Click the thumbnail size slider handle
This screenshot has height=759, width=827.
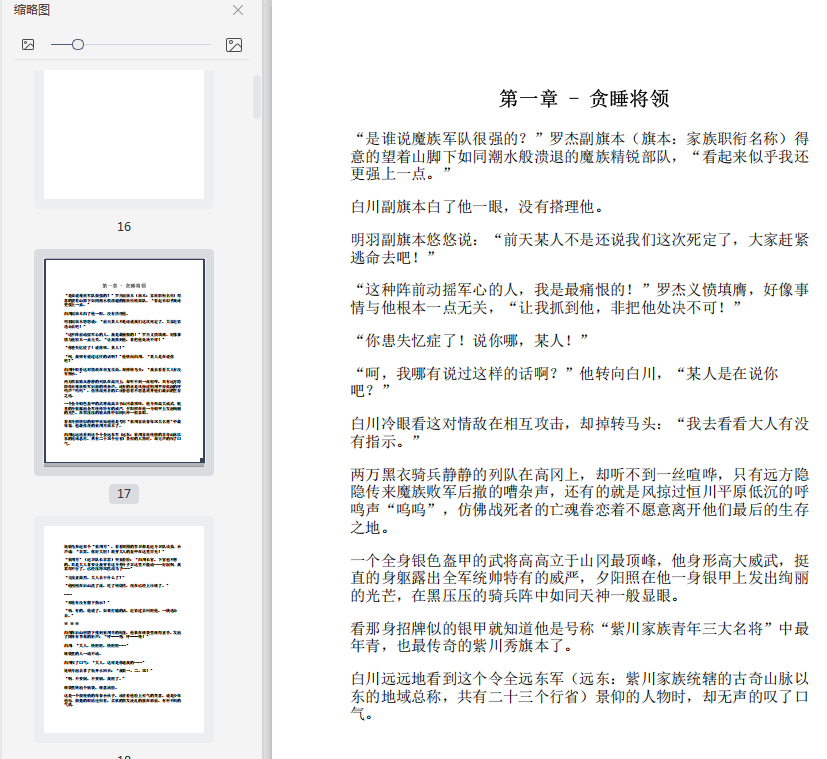coord(77,45)
